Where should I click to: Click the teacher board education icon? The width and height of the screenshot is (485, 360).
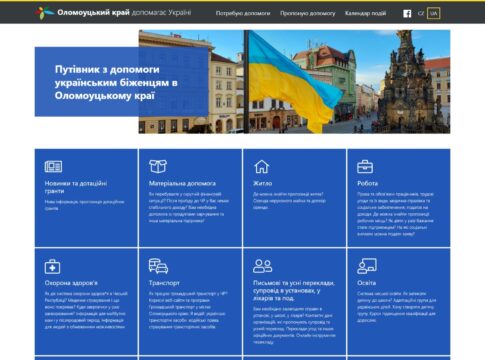tap(367, 266)
